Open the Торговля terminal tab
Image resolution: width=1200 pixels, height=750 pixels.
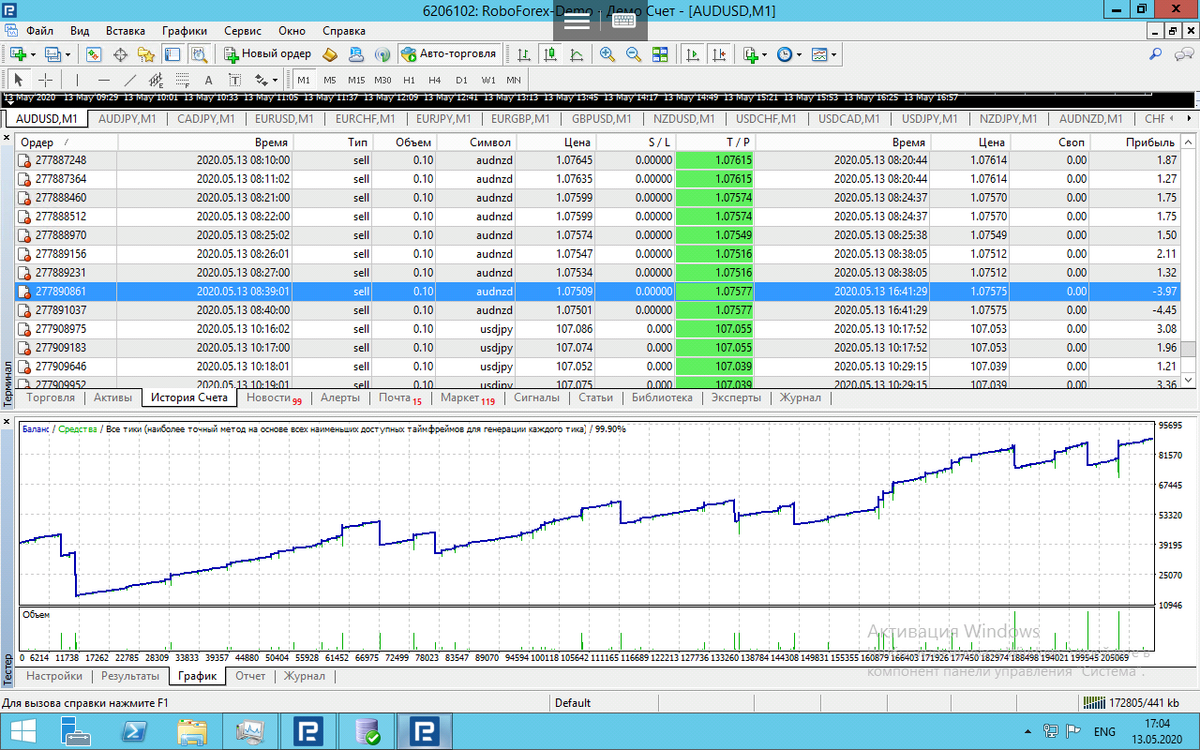pos(51,397)
